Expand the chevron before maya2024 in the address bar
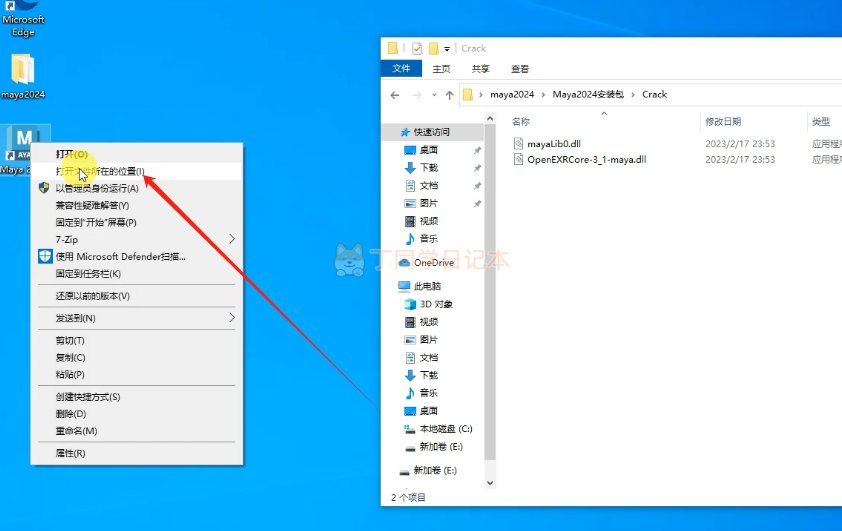 coord(481,94)
